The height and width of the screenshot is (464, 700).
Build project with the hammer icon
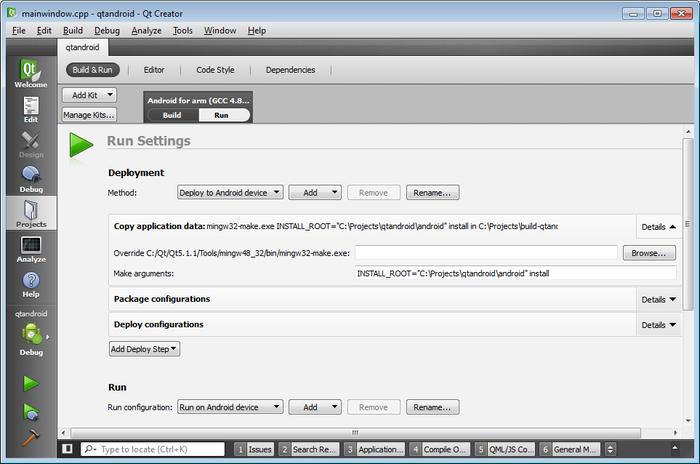pyautogui.click(x=31, y=438)
